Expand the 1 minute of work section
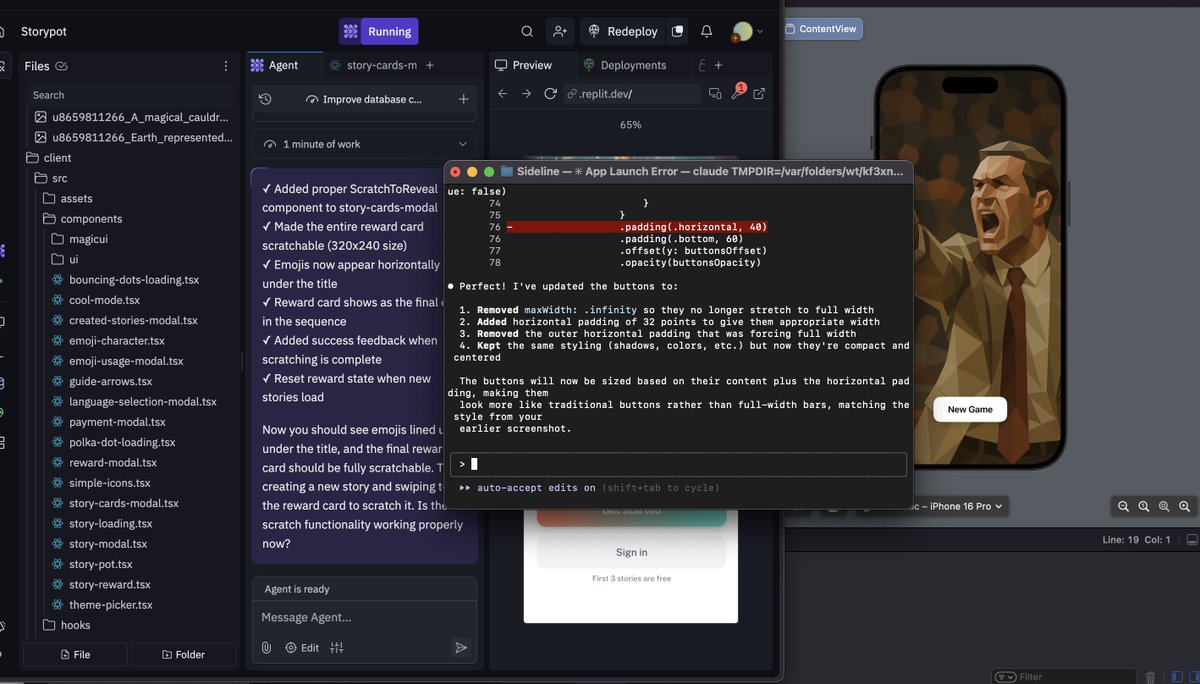The image size is (1200, 684). tap(365, 144)
